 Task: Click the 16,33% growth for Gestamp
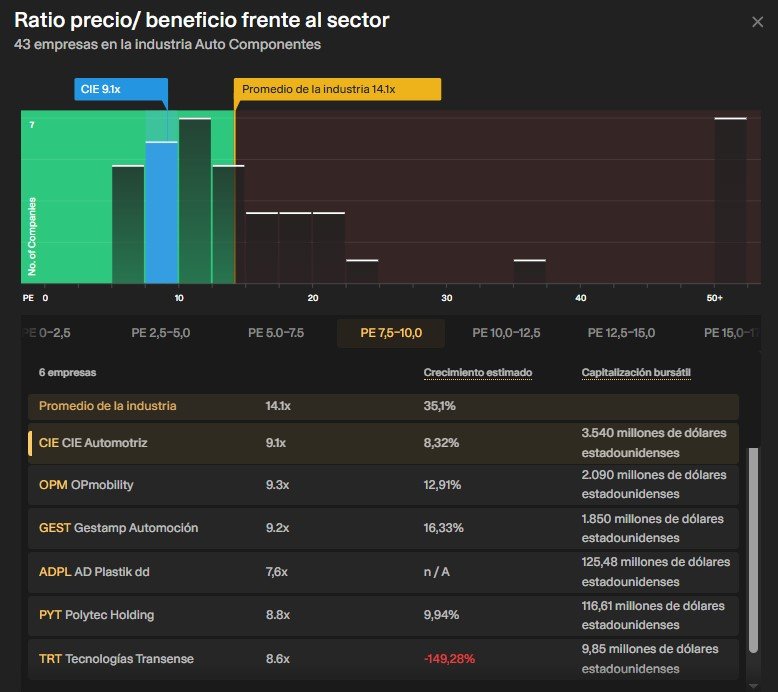[443, 528]
